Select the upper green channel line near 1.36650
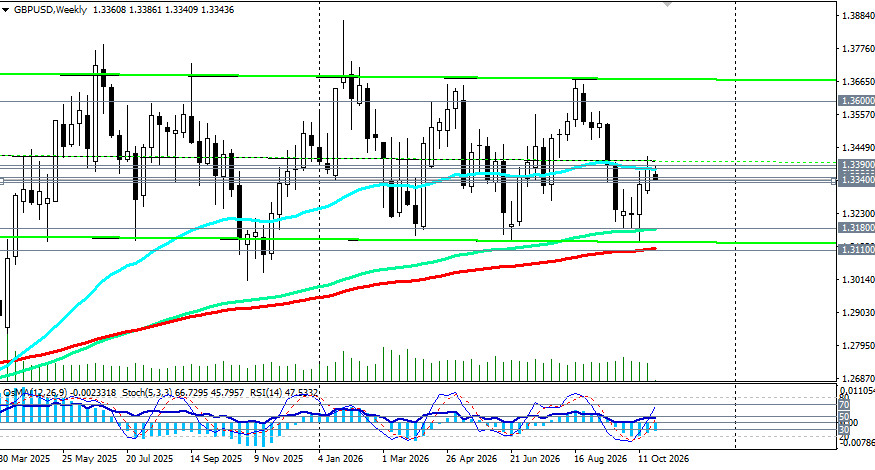Image resolution: width=875 pixels, height=470 pixels. [419, 77]
